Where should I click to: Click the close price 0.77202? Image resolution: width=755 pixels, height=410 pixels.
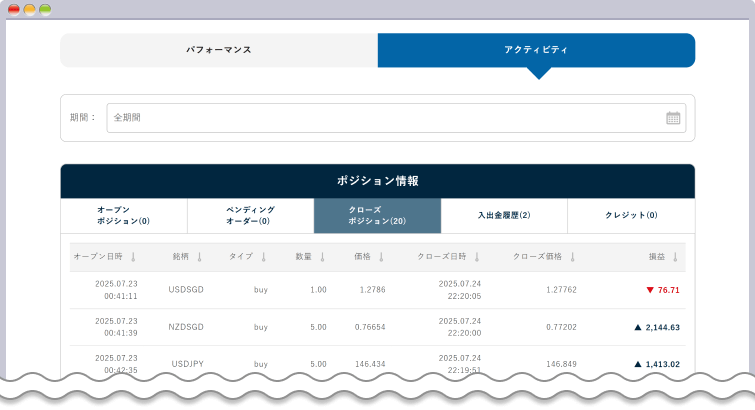point(561,327)
